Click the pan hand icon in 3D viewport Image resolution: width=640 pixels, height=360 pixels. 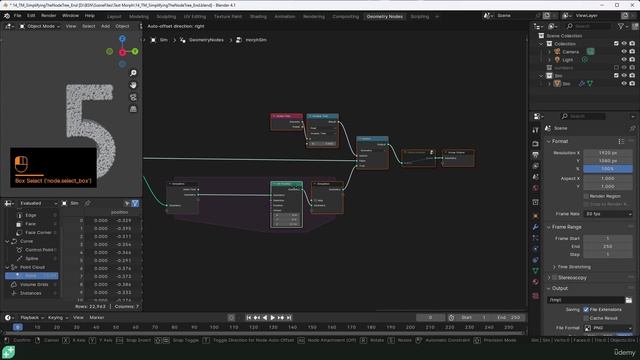pyautogui.click(x=133, y=85)
